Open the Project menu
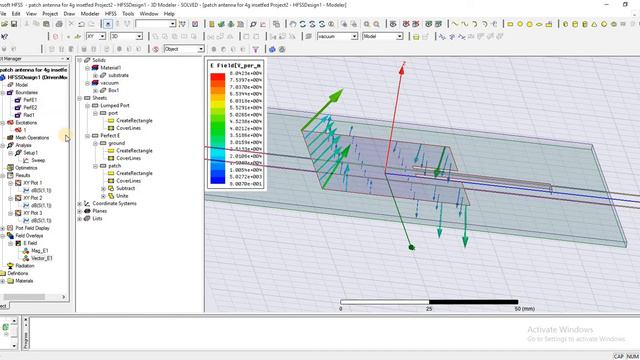The image size is (640, 360). click(50, 14)
